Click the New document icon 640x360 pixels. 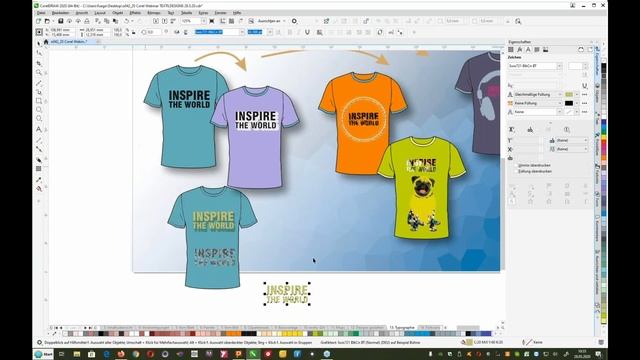click(38, 21)
